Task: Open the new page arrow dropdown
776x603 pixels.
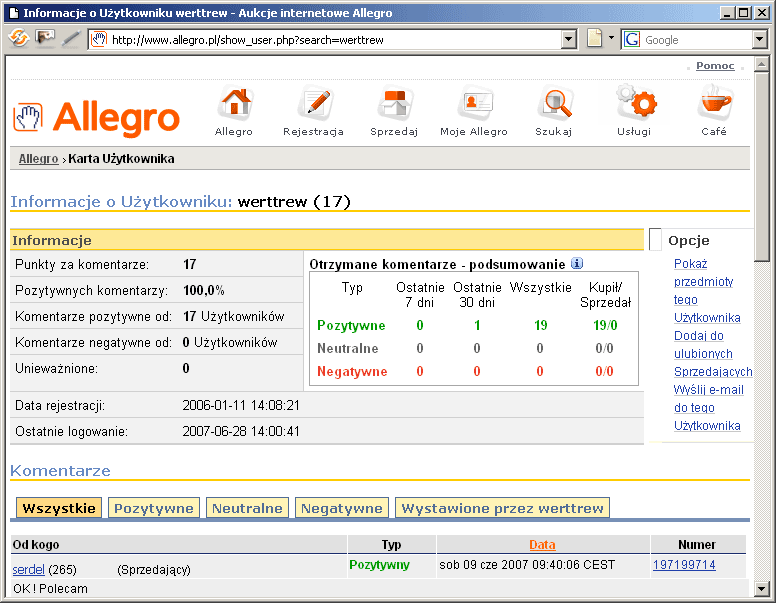Action: pos(611,38)
